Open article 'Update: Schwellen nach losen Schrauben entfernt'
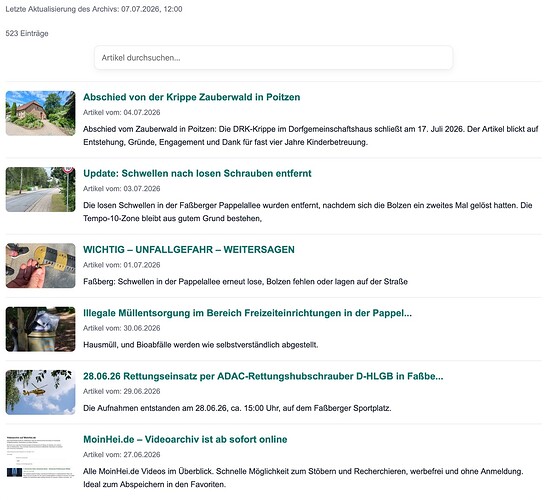Viewport: 547px width, 500px height. point(197,173)
